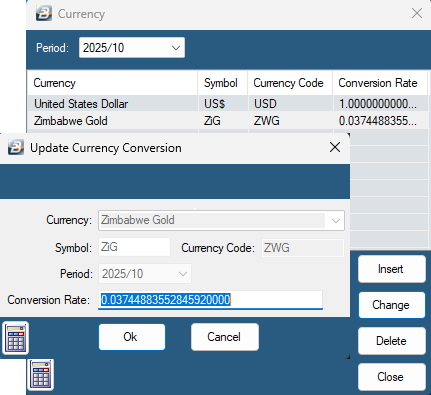
Task: Open the Period 2025/10 dropdown in the Update dialog
Action: [145, 274]
